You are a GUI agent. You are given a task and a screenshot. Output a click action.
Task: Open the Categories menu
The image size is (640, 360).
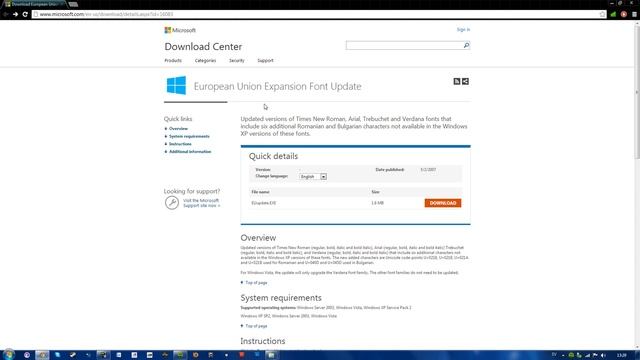(x=205, y=60)
